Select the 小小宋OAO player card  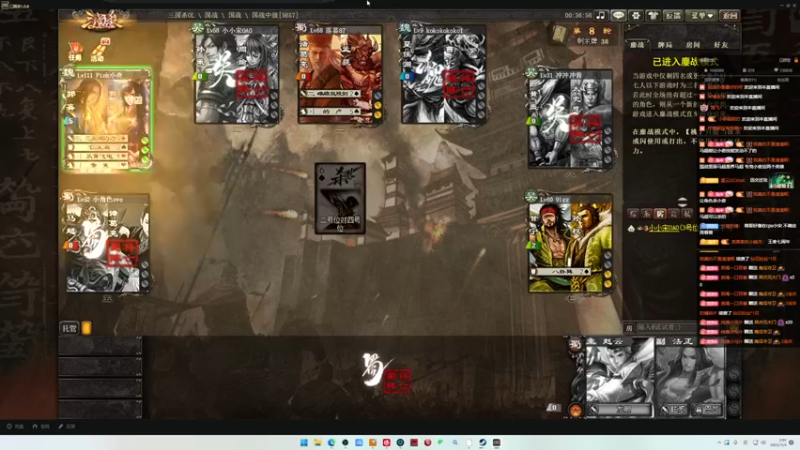(236, 74)
